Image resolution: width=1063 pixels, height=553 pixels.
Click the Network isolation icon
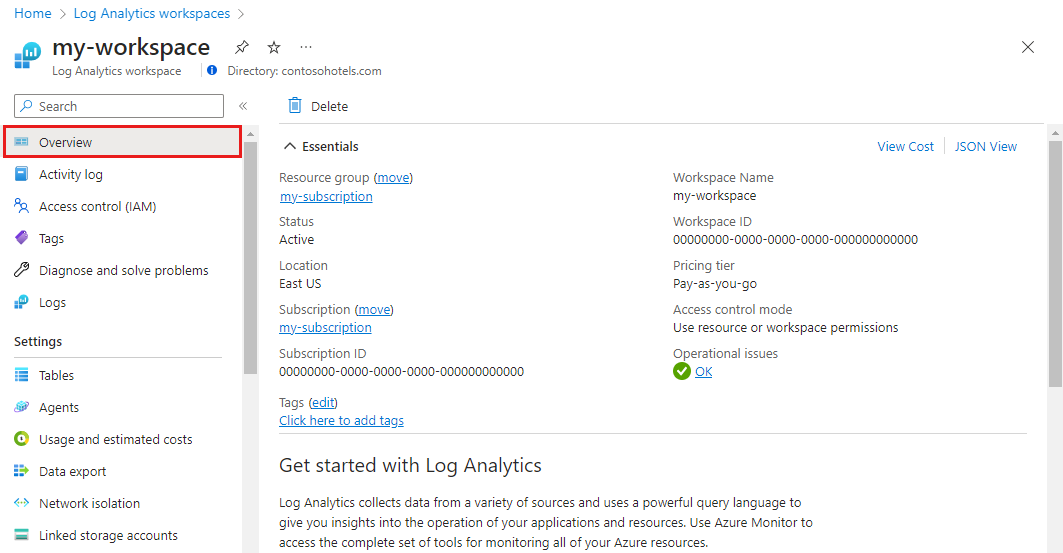[x=22, y=503]
